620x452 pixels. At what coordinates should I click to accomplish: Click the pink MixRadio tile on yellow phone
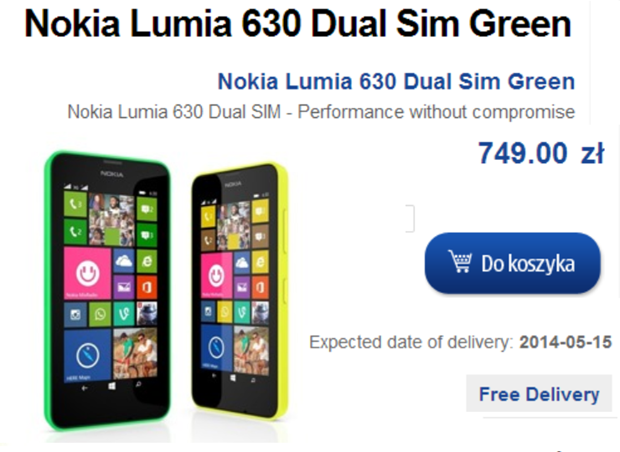216,276
